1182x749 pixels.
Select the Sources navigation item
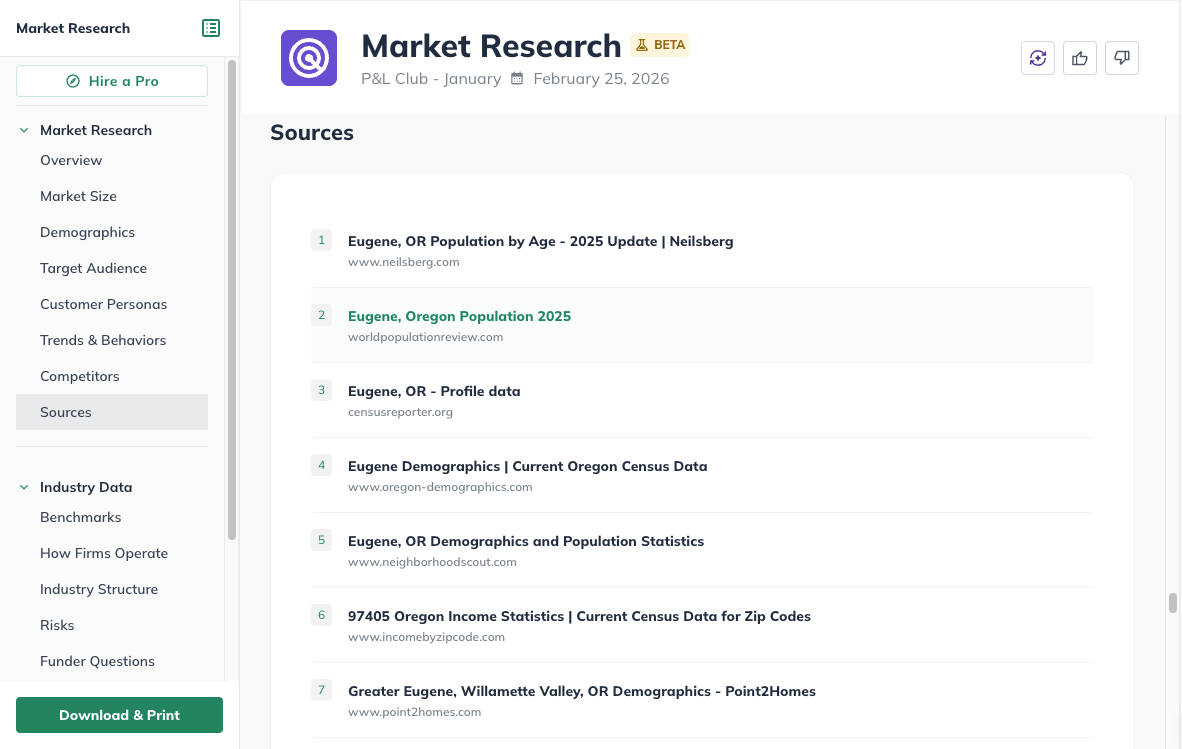coord(65,412)
